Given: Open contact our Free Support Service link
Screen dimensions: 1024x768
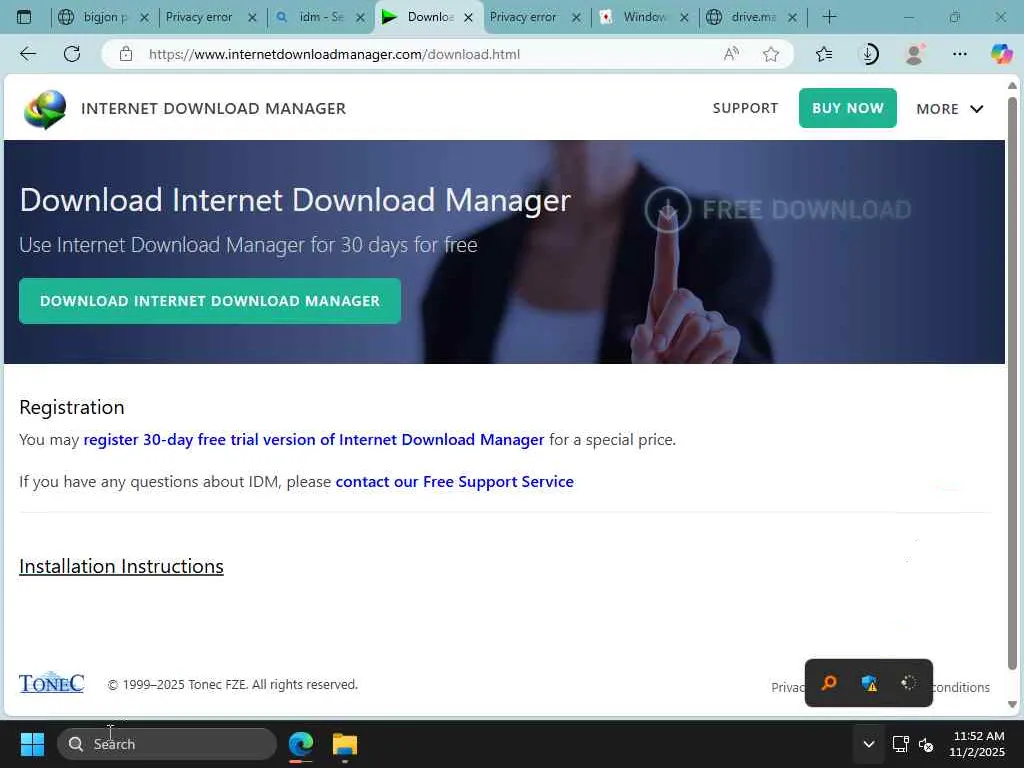Looking at the screenshot, I should click(455, 481).
